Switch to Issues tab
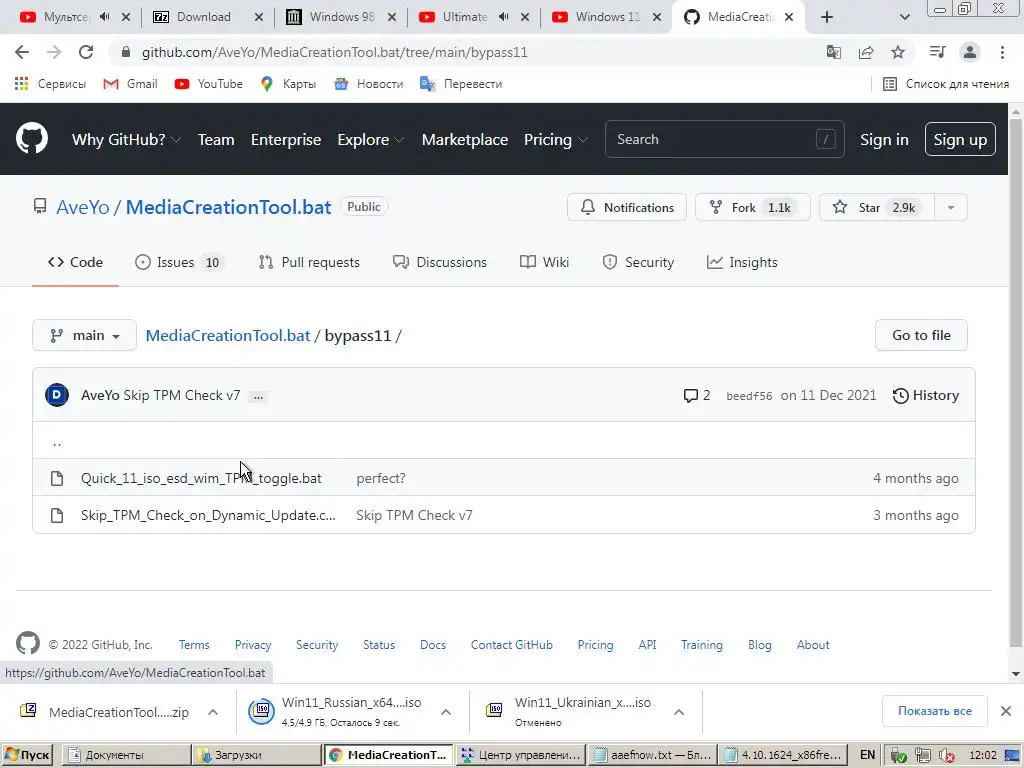Image resolution: width=1024 pixels, height=768 pixels. point(179,262)
